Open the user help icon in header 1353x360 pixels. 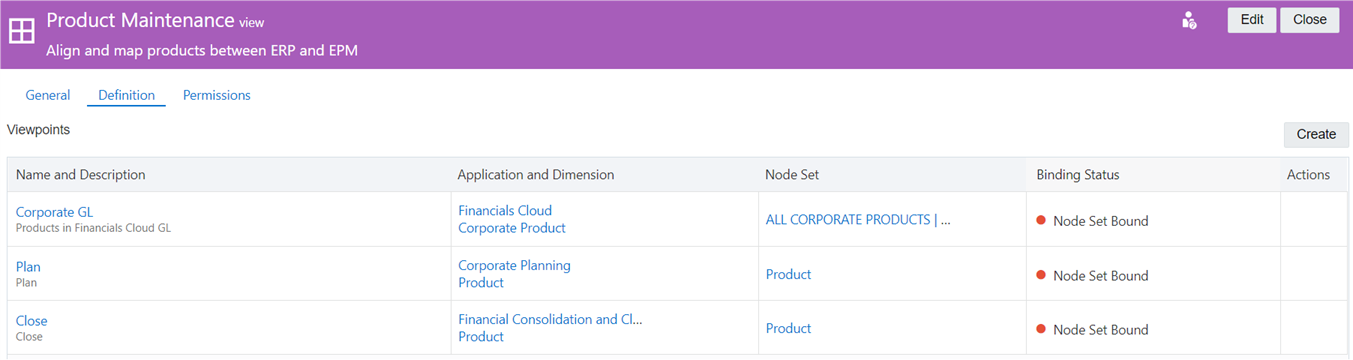click(1189, 20)
